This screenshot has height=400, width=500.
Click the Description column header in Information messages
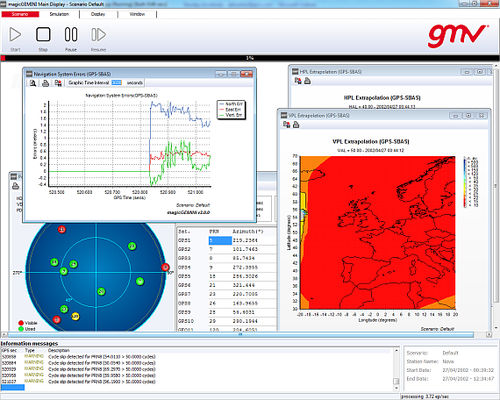(59, 350)
